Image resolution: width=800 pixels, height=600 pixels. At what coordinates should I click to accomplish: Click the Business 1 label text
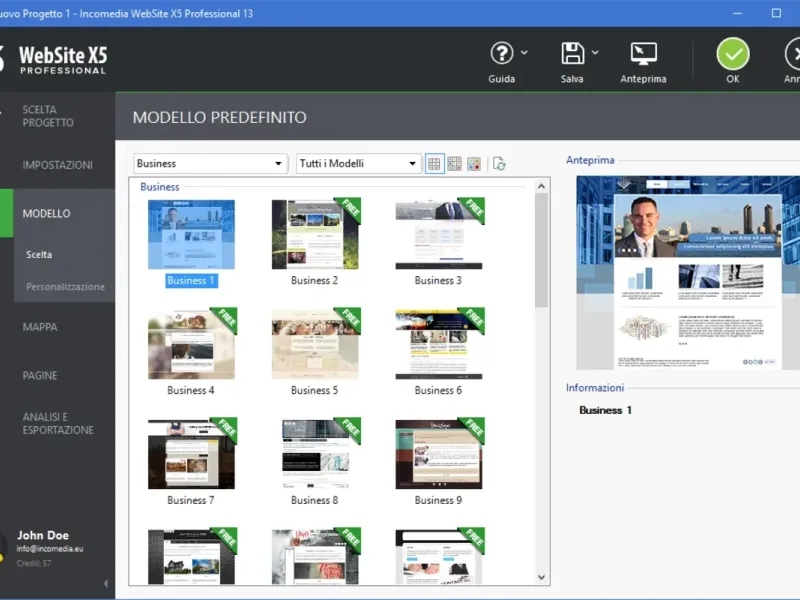click(191, 281)
